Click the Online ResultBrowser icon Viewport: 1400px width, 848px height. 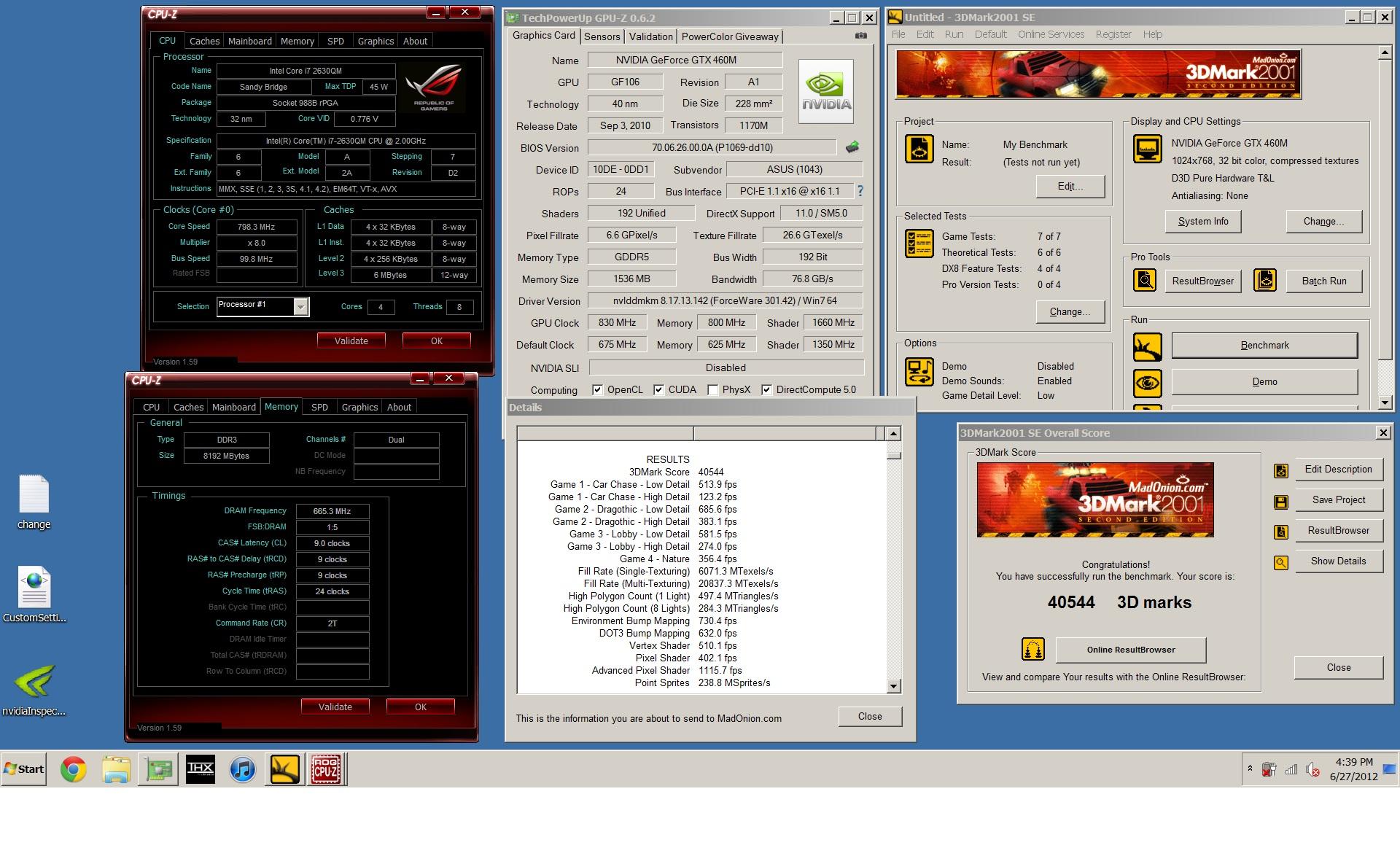(x=1033, y=649)
